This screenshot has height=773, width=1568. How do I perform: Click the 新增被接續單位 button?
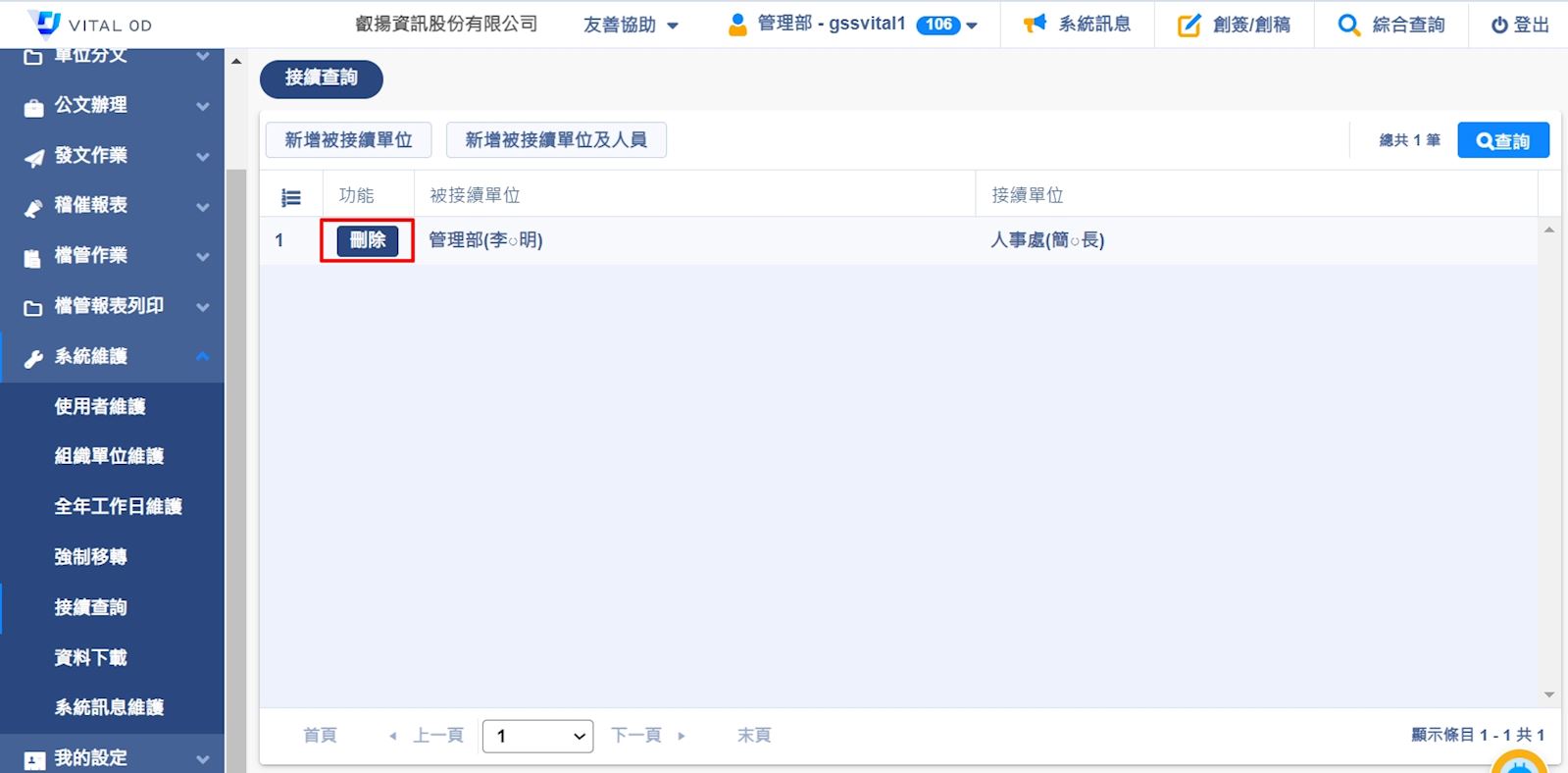coord(348,140)
